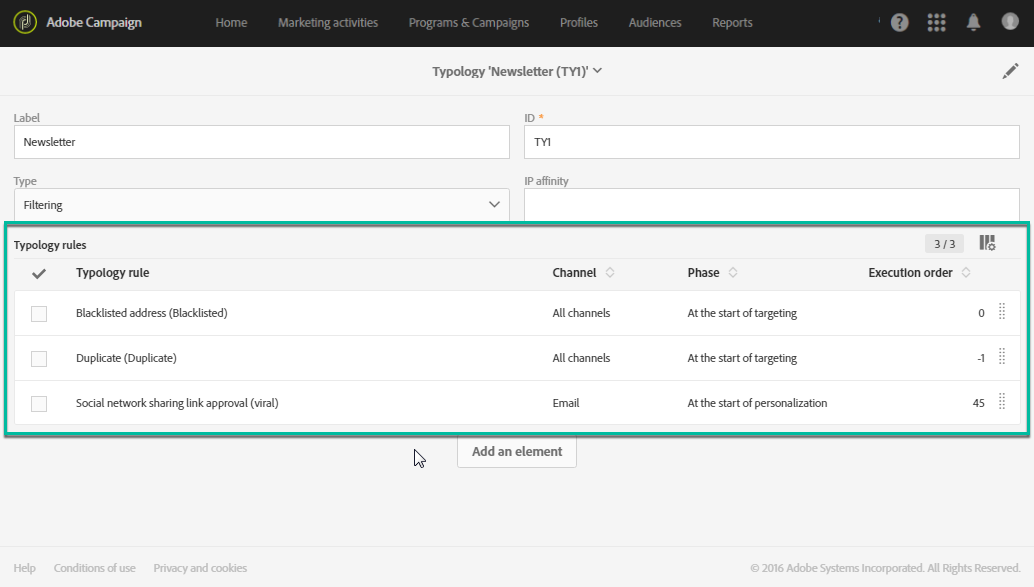Check the Social network sharing link checkbox
The width and height of the screenshot is (1034, 587).
(39, 404)
